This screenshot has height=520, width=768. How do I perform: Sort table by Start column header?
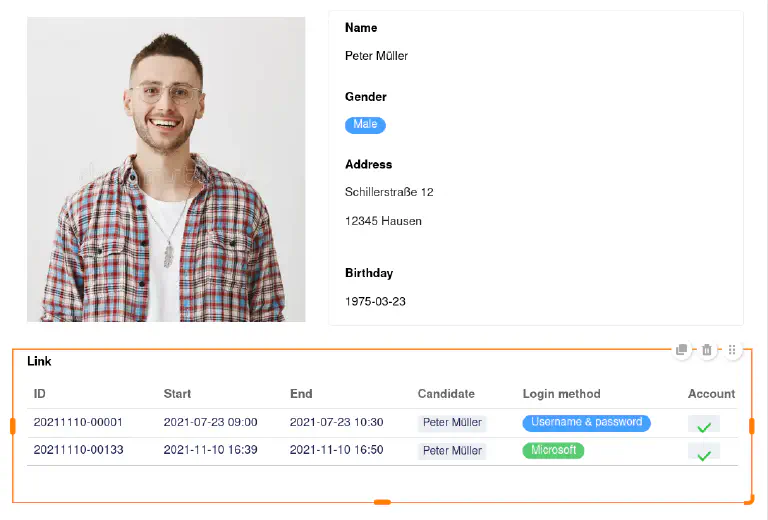pos(177,394)
